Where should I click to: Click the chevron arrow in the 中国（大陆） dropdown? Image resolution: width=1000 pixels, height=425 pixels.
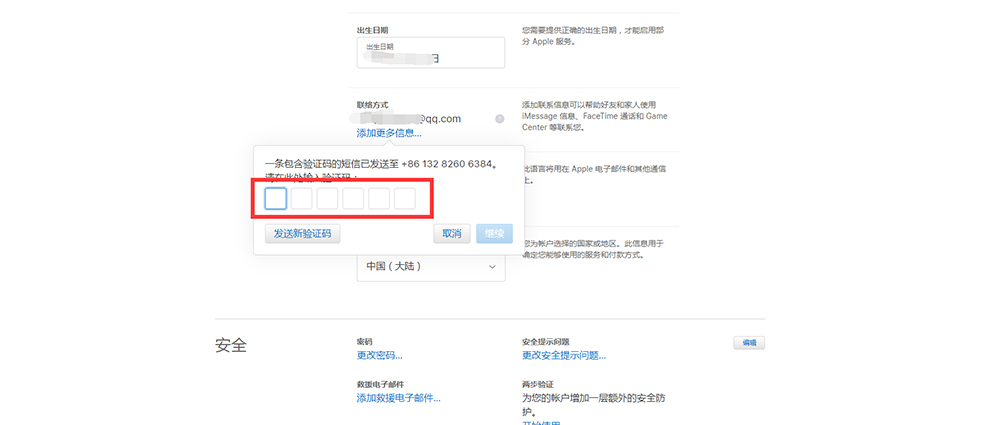(x=491, y=267)
